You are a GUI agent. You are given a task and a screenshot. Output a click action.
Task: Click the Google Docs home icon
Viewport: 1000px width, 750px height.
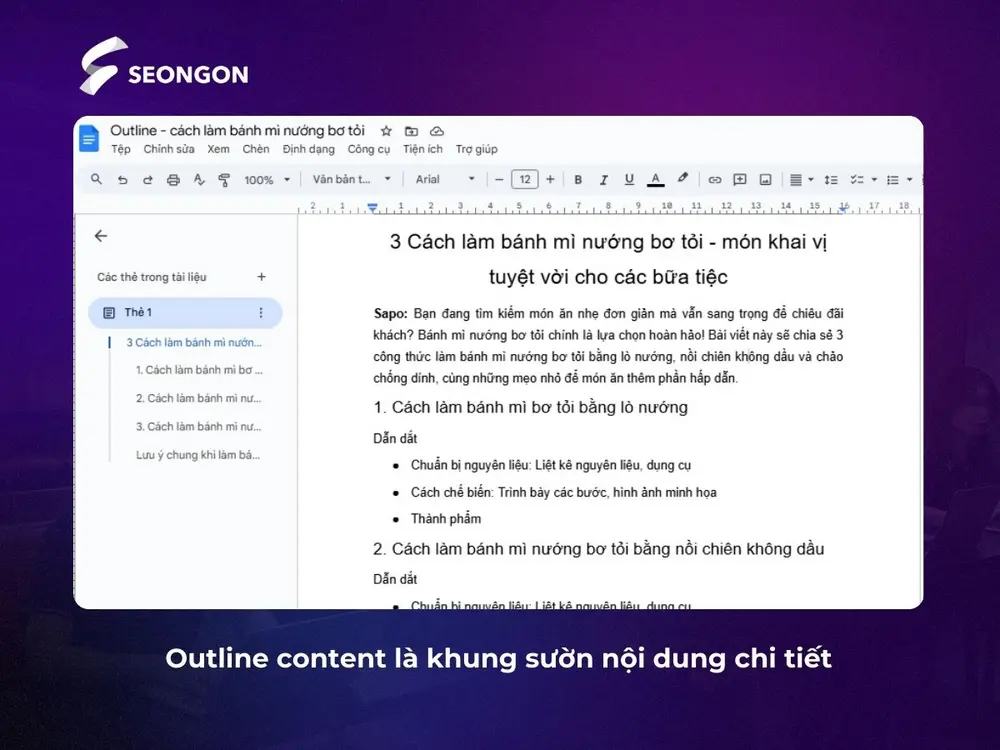point(89,138)
